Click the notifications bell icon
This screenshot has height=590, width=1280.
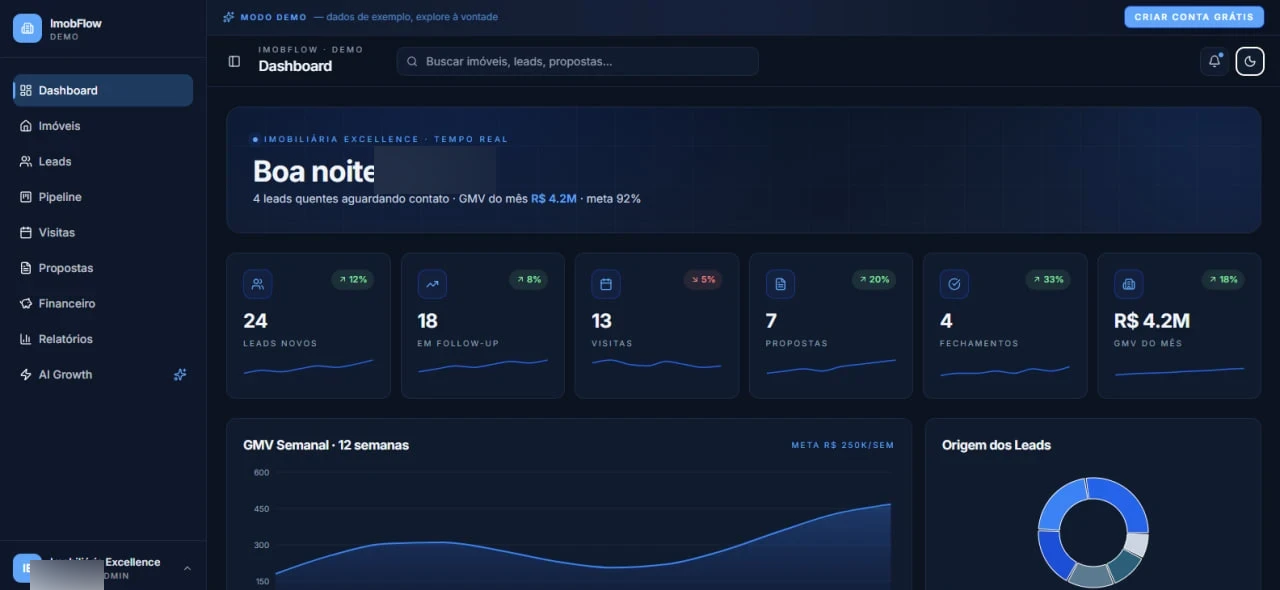[x=1214, y=61]
